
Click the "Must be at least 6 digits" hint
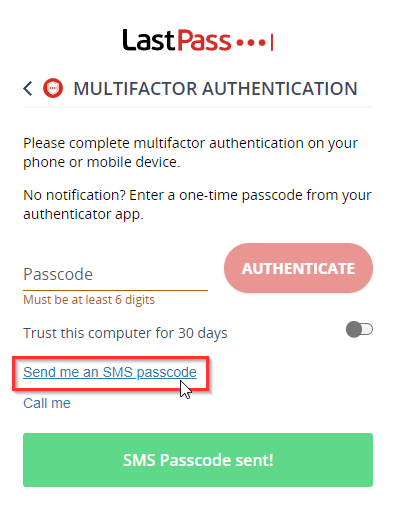coord(89,300)
